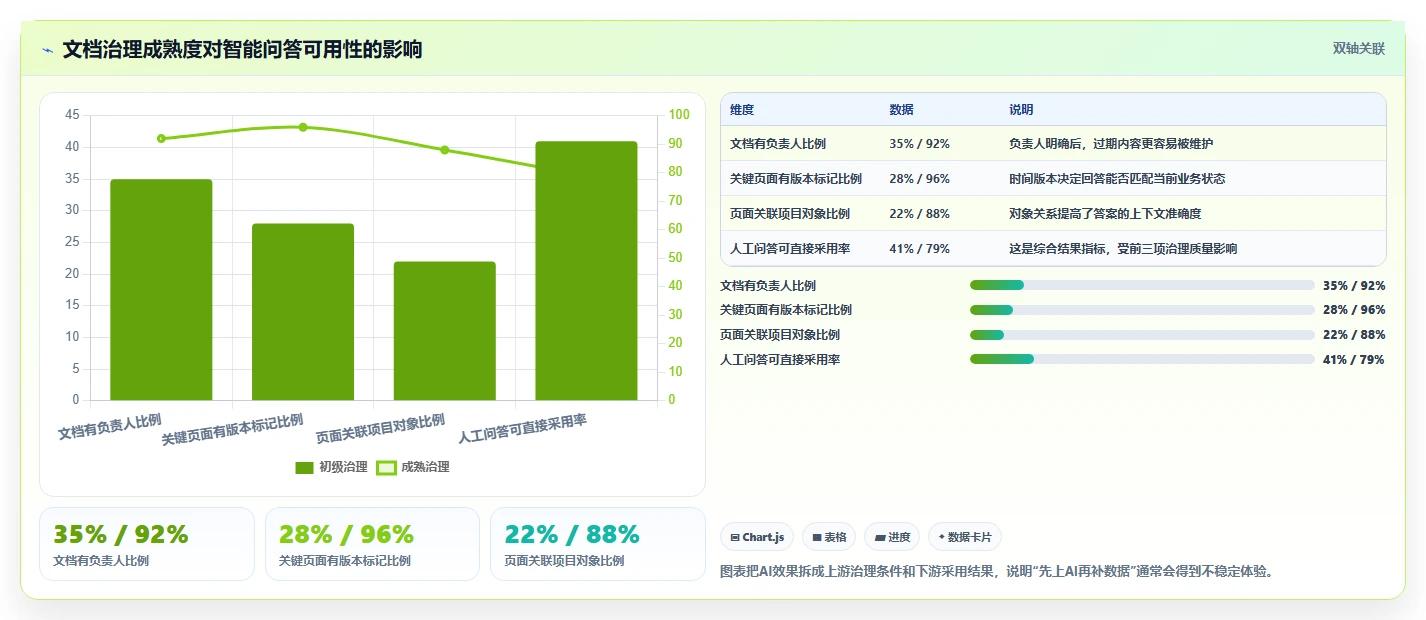Screen dimensions: 1426x620
Task: Click the right axis value 100
Action: (679, 115)
